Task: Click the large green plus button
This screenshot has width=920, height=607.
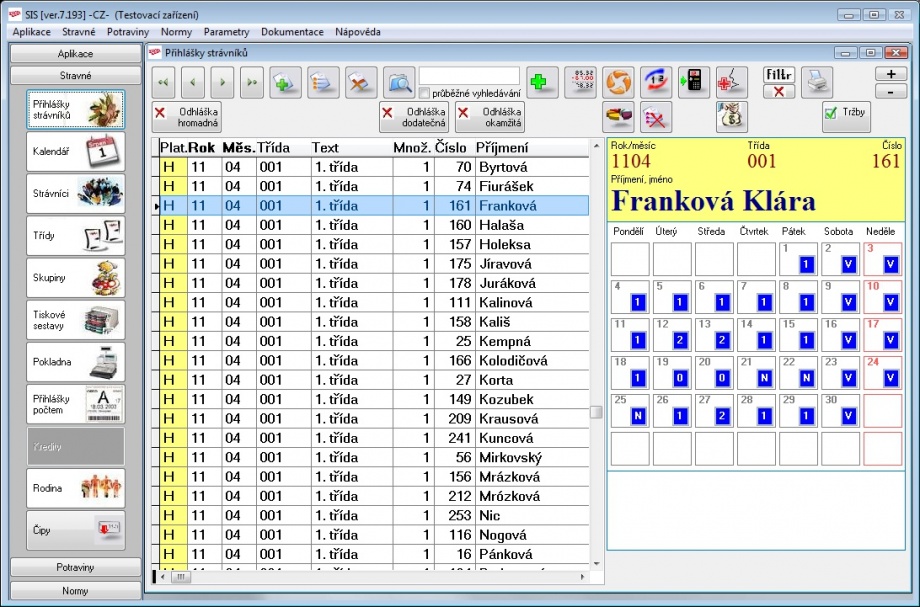Action: point(541,83)
